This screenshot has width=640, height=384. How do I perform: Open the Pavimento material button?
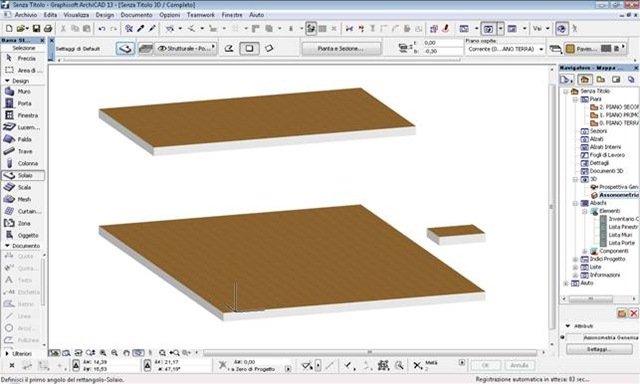tap(581, 49)
